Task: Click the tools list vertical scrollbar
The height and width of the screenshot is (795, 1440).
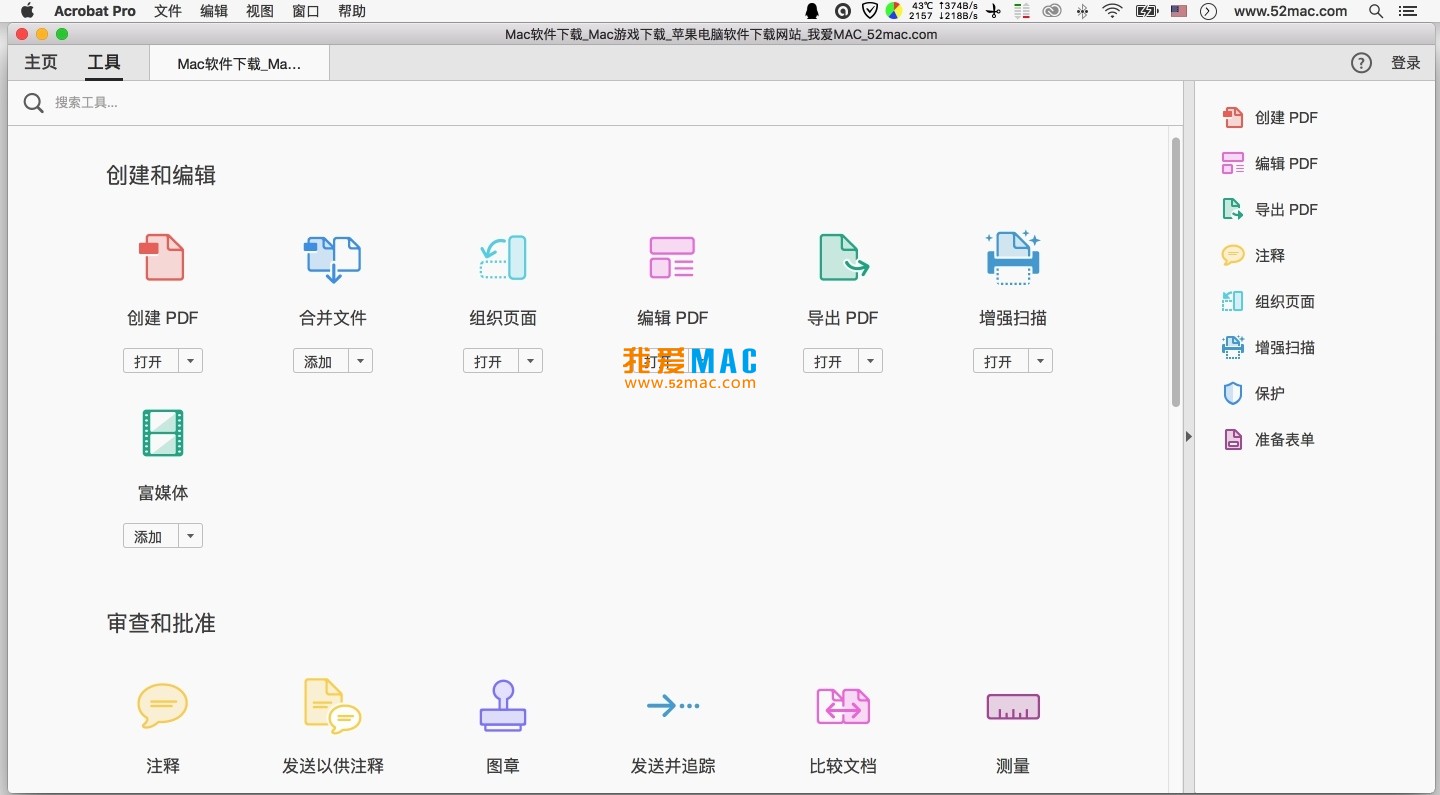Action: pos(1176,272)
